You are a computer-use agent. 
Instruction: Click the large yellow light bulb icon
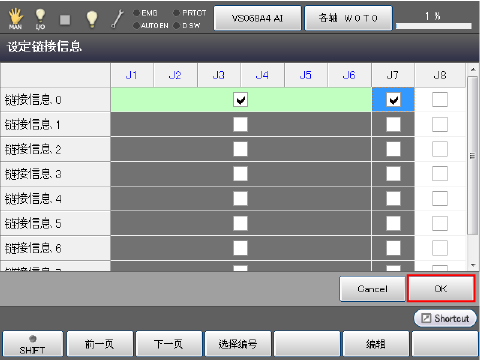[x=92, y=19]
